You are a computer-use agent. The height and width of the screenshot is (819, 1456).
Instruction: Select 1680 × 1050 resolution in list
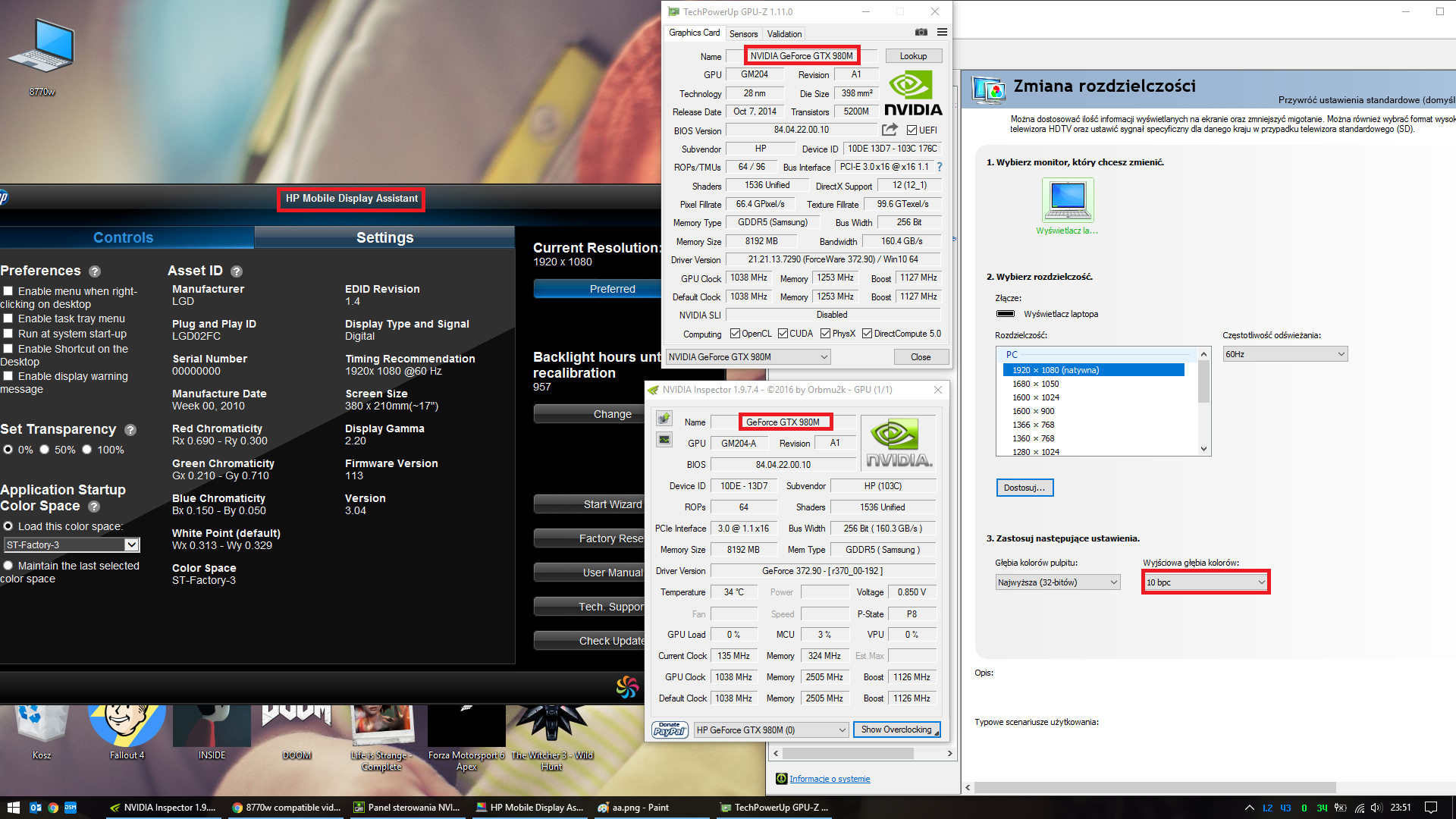[1035, 384]
